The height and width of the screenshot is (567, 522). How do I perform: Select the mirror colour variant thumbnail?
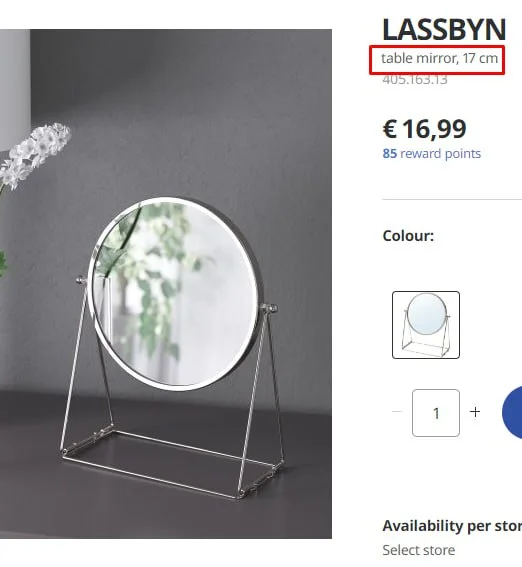426,325
